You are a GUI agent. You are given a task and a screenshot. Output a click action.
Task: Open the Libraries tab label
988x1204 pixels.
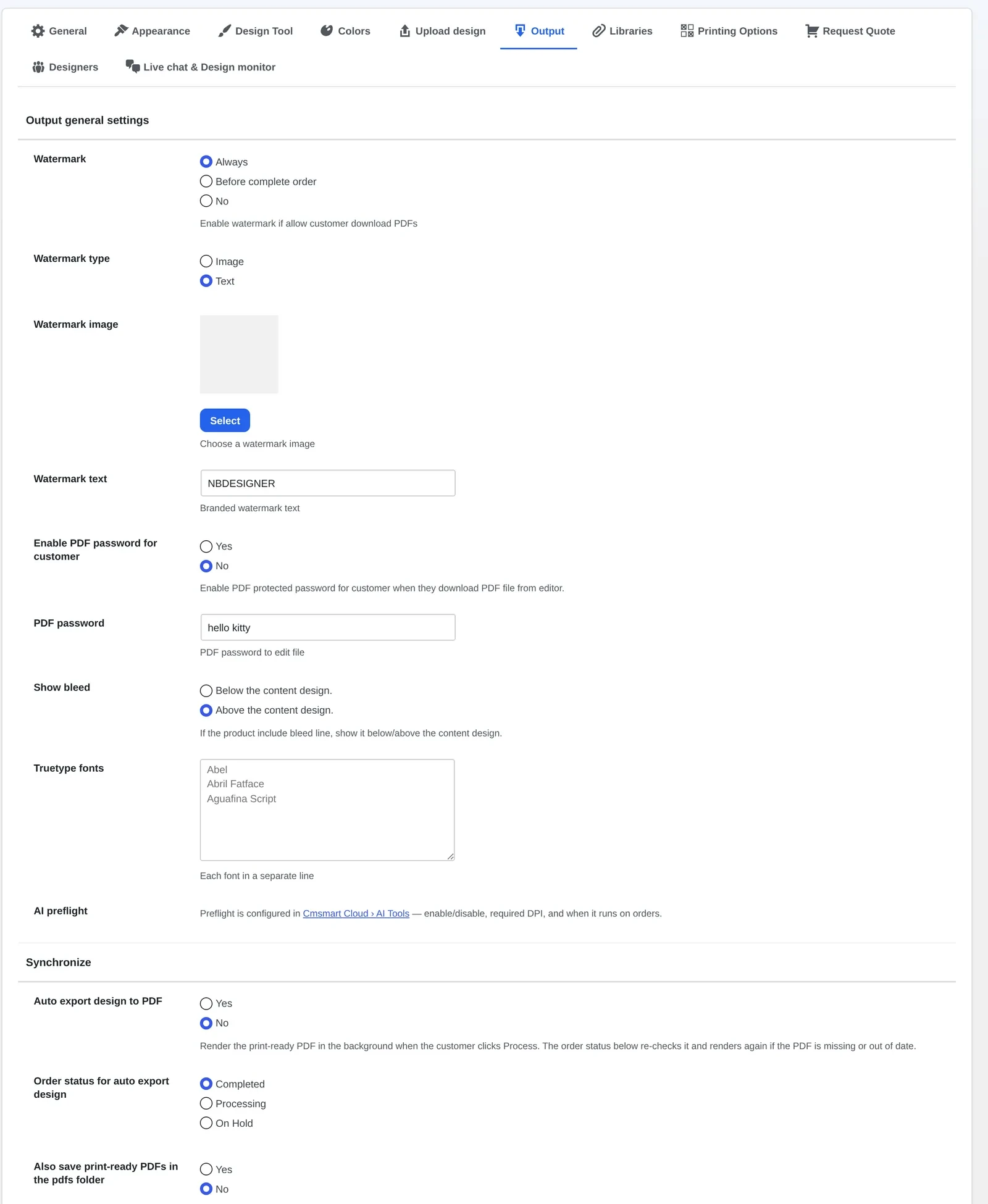point(630,31)
